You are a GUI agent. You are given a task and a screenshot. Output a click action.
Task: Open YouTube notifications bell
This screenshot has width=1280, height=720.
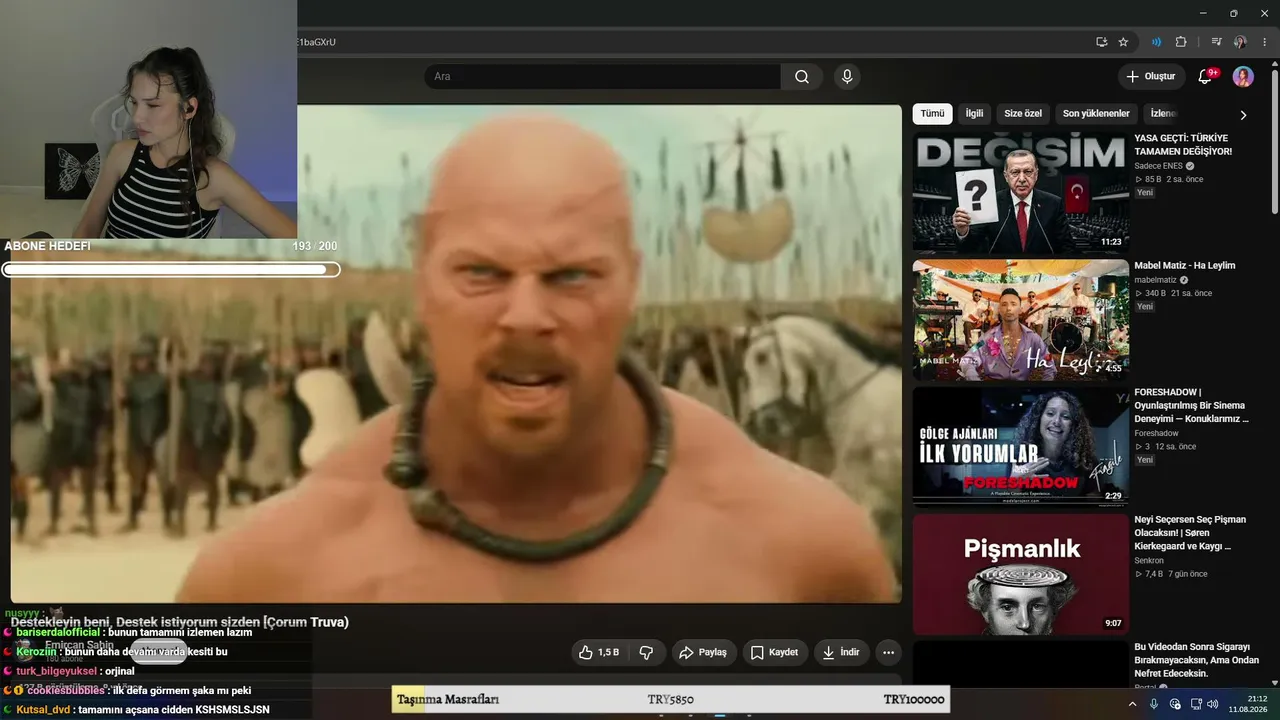(x=1205, y=77)
